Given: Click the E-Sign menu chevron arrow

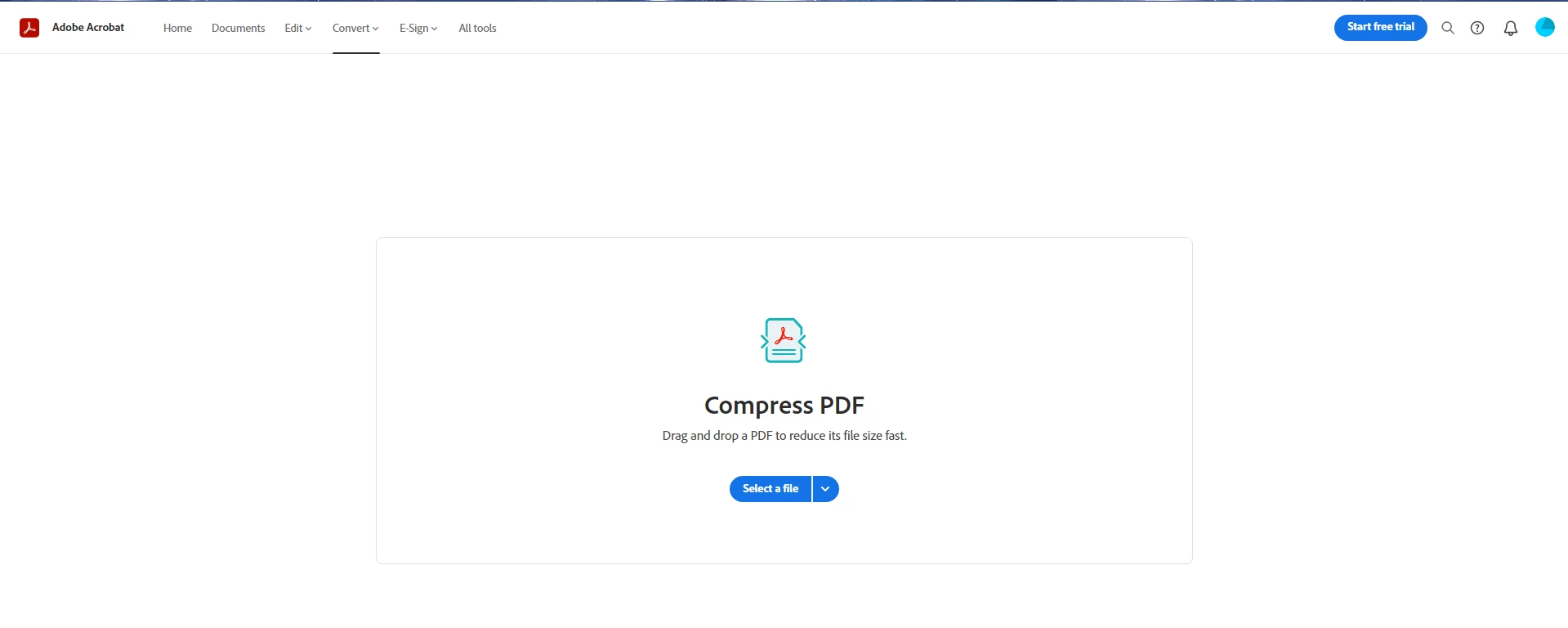Looking at the screenshot, I should pyautogui.click(x=435, y=29).
